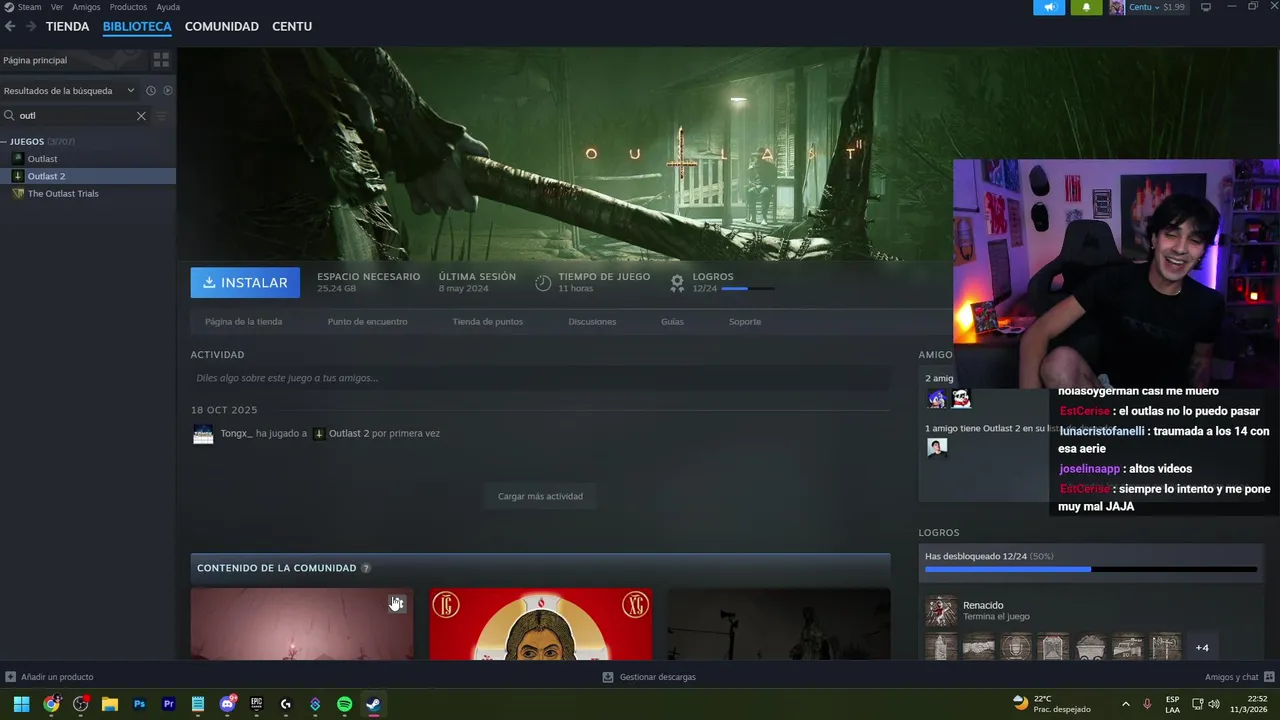Viewport: 1280px width, 720px height.
Task: Open Punto de encuentro link
Action: [367, 322]
